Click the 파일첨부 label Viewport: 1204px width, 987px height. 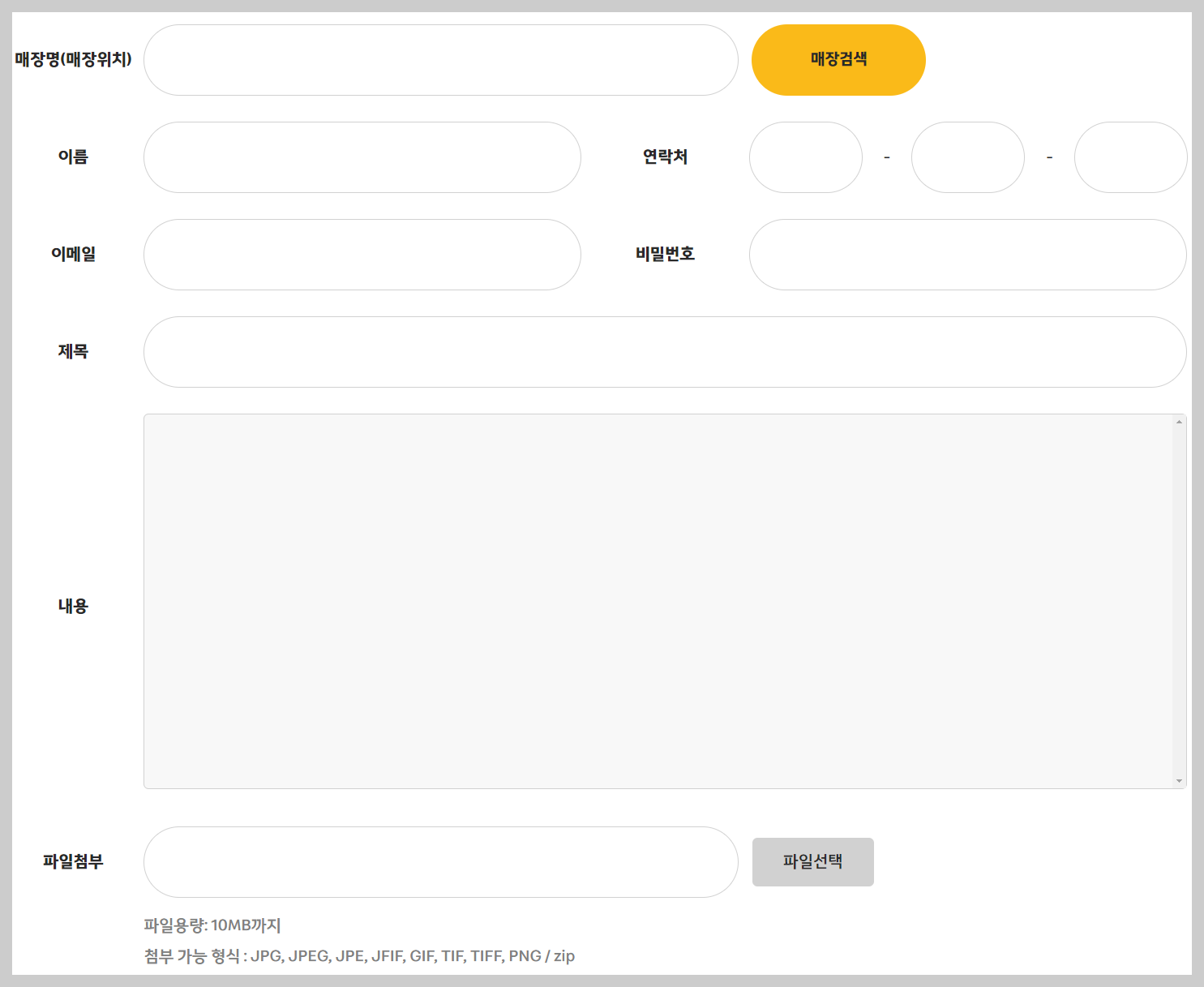point(73,861)
